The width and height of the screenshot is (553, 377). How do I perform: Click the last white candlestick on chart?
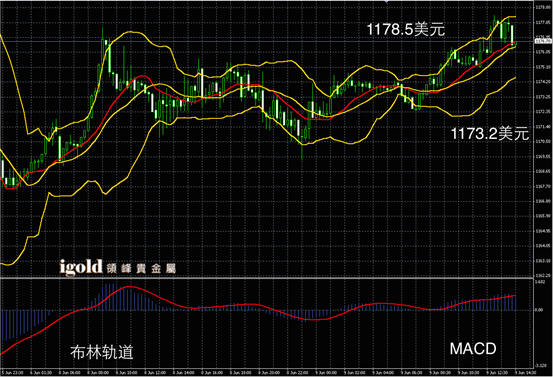click(x=512, y=34)
